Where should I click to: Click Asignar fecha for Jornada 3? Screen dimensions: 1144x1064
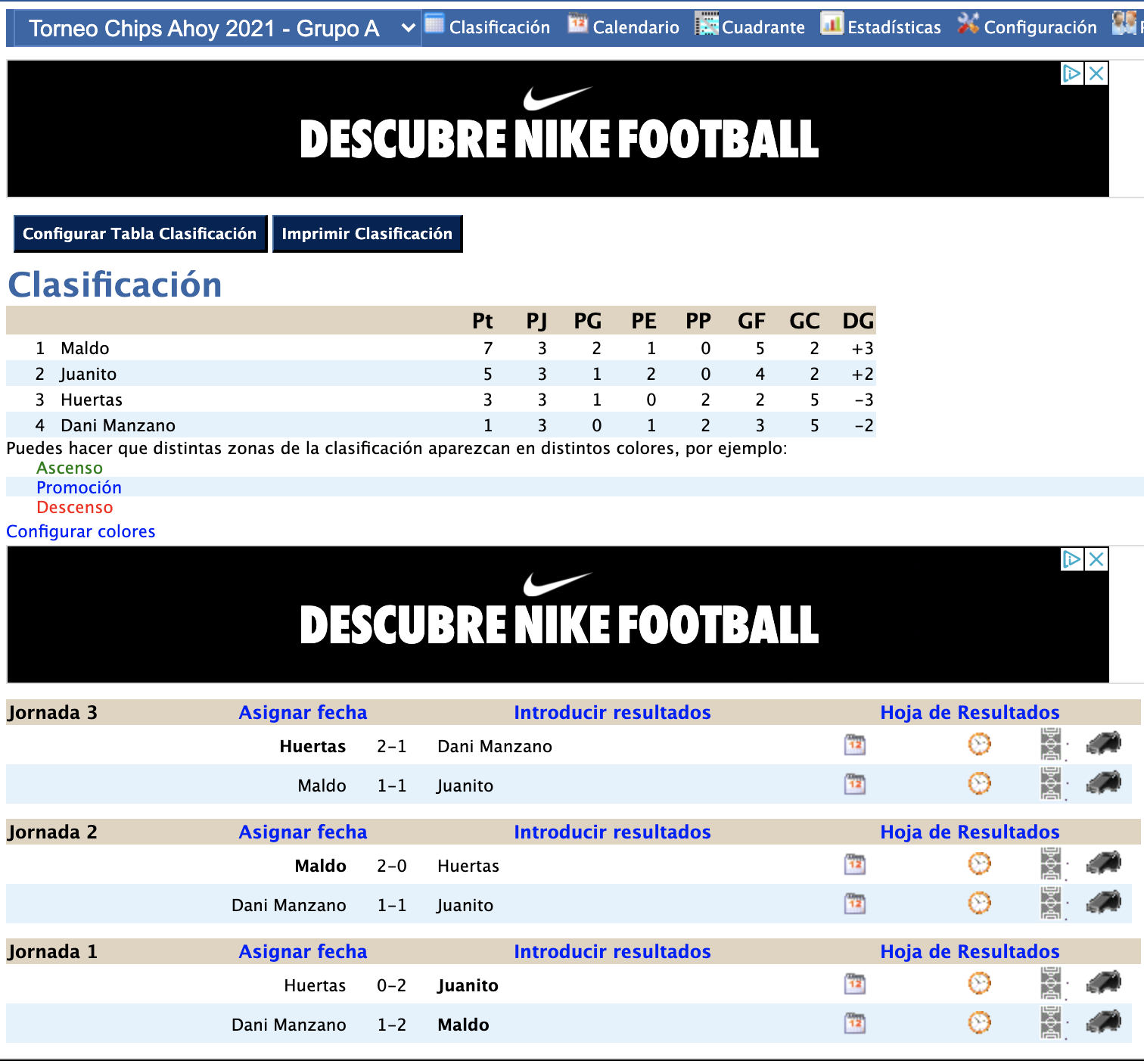click(303, 712)
